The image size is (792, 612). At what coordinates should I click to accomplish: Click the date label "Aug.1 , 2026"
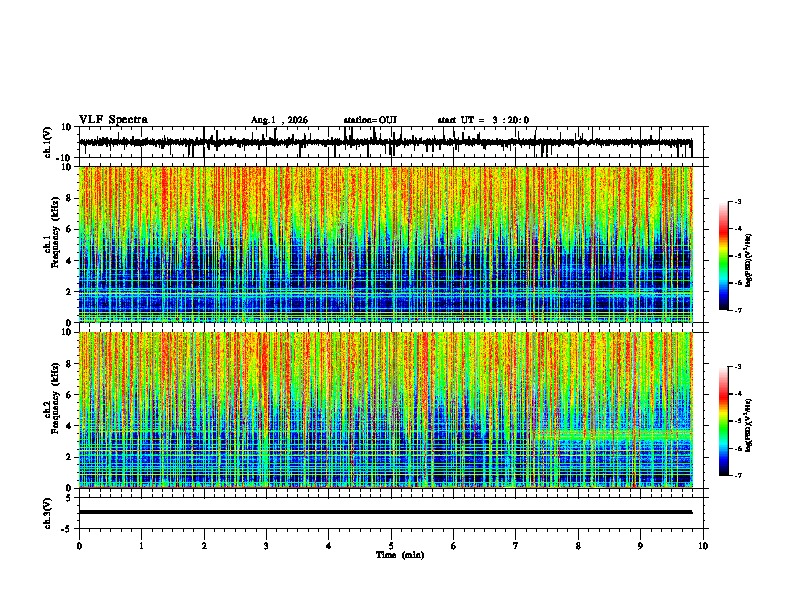[279, 120]
